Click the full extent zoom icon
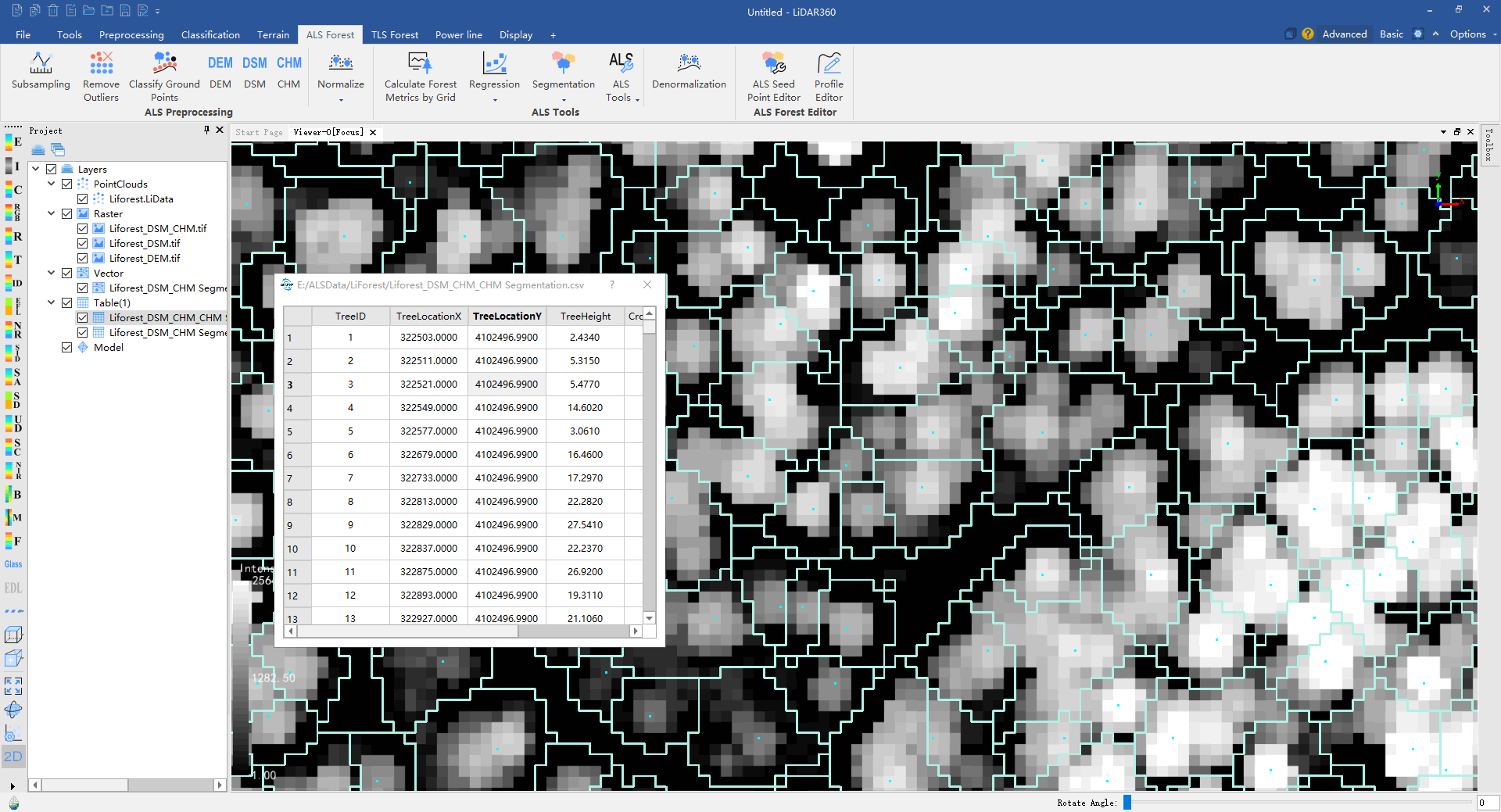Image resolution: width=1501 pixels, height=812 pixels. [x=13, y=686]
